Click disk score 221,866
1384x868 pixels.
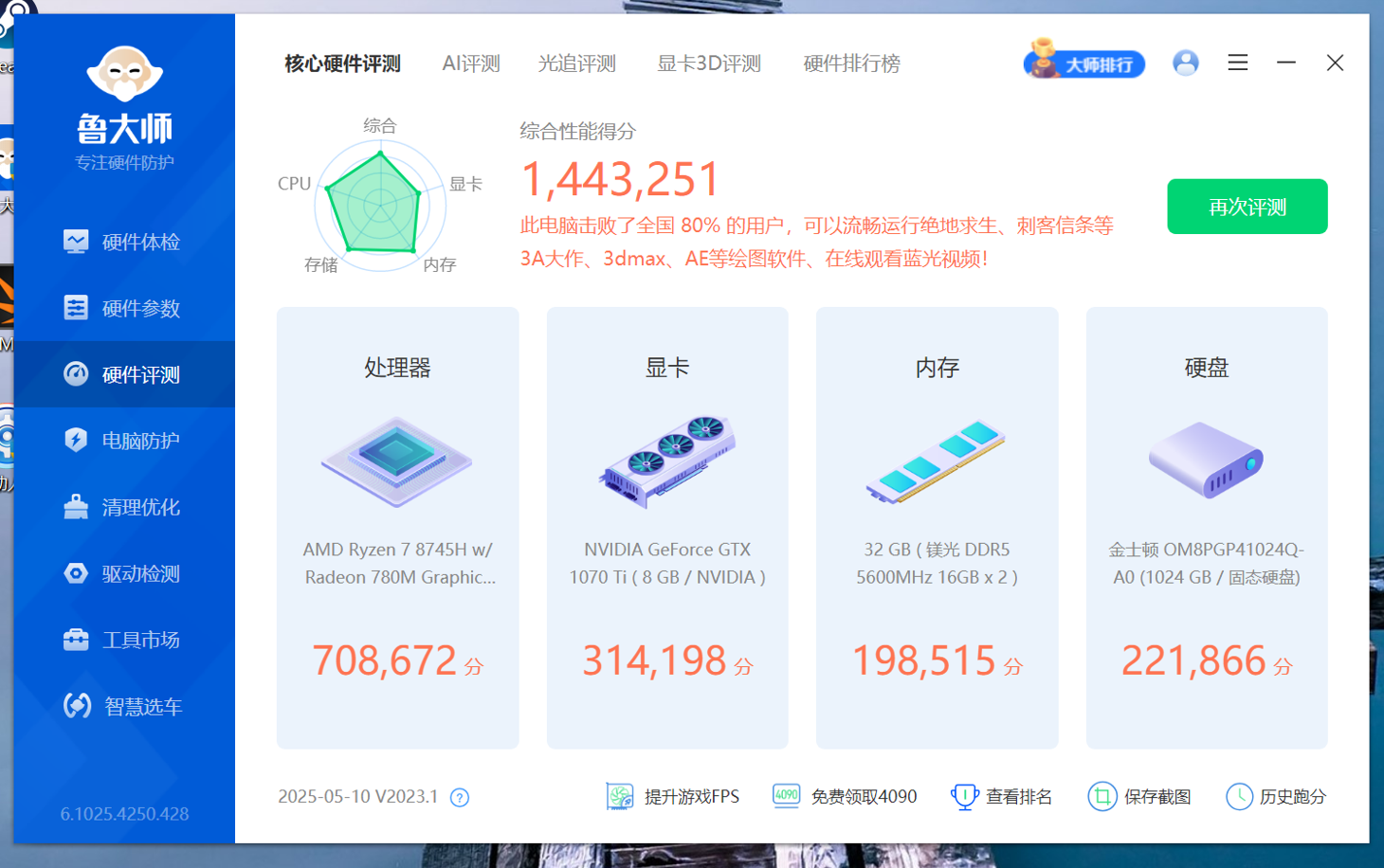pos(1193,660)
